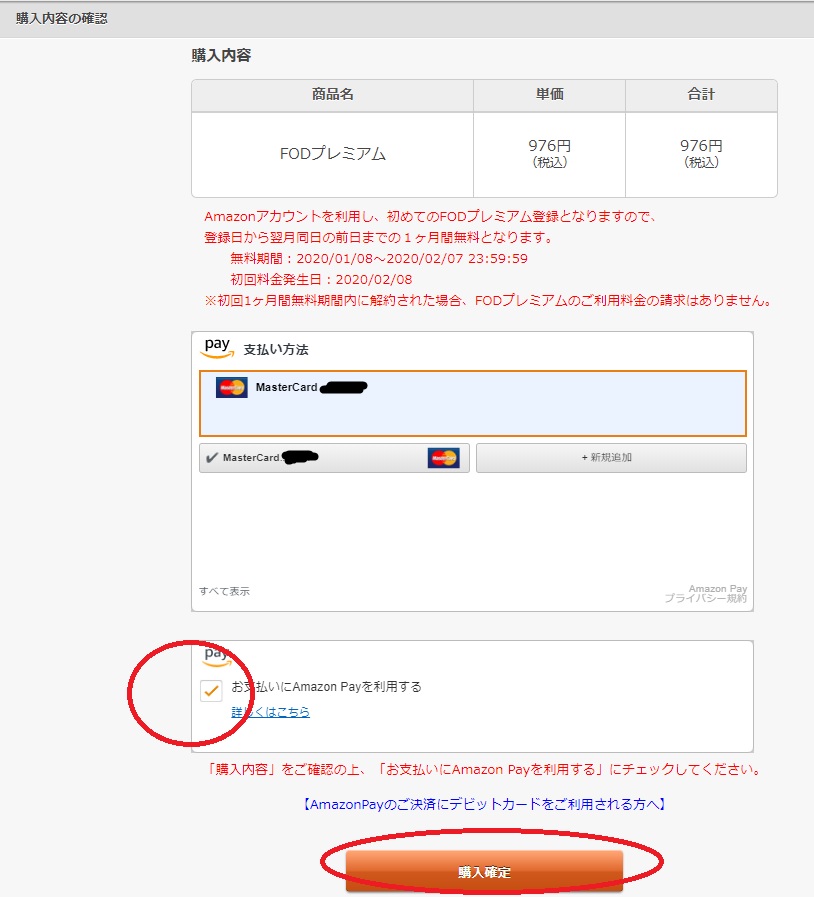
Task: Click the 無料期間 date range line
Action: (x=379, y=259)
